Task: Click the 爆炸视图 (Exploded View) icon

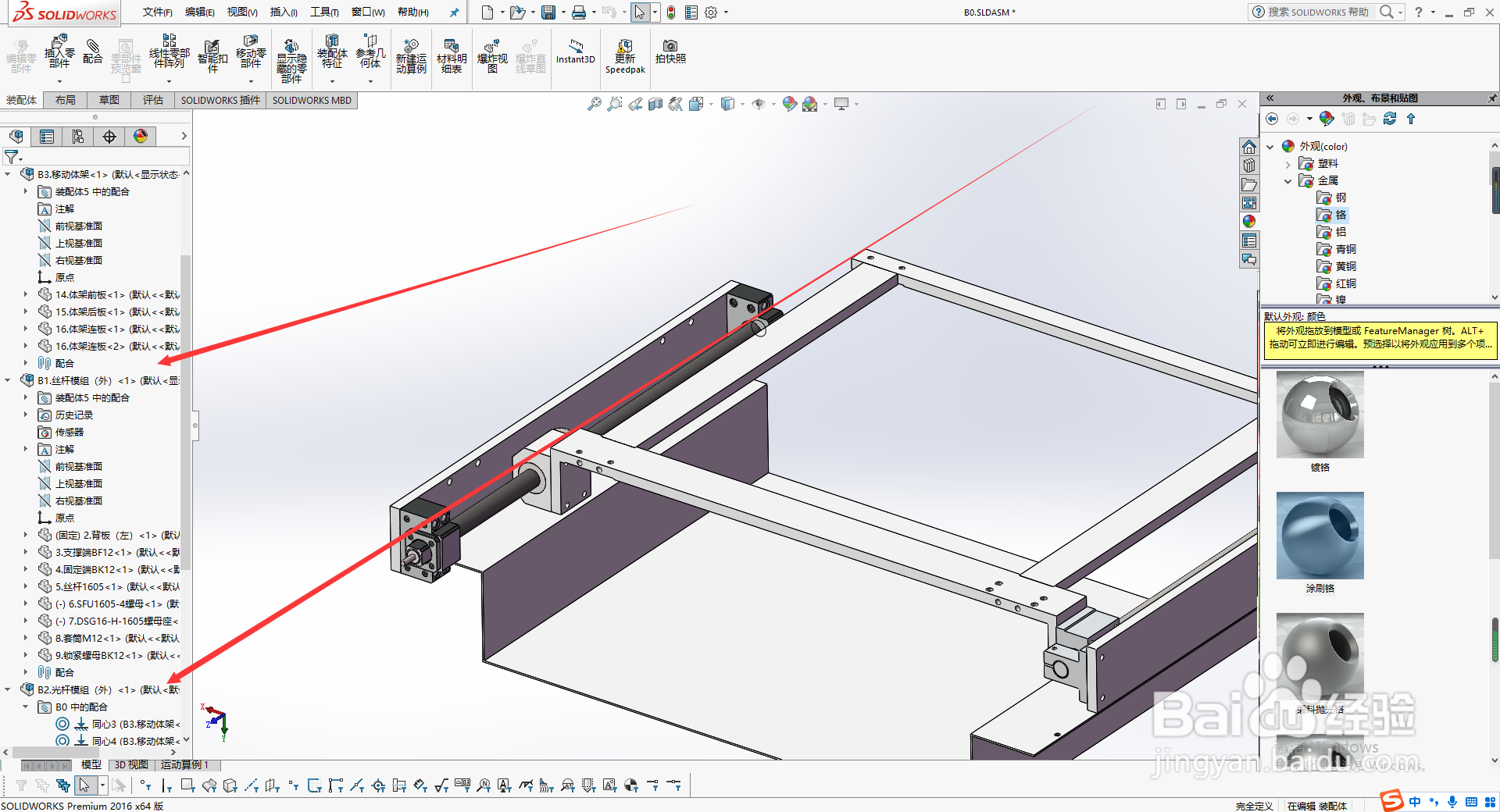Action: 492,56
